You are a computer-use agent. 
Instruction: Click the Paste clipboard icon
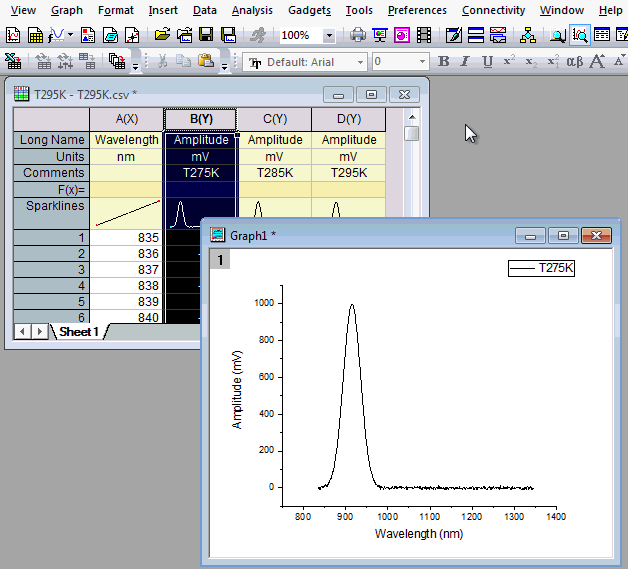(206, 62)
